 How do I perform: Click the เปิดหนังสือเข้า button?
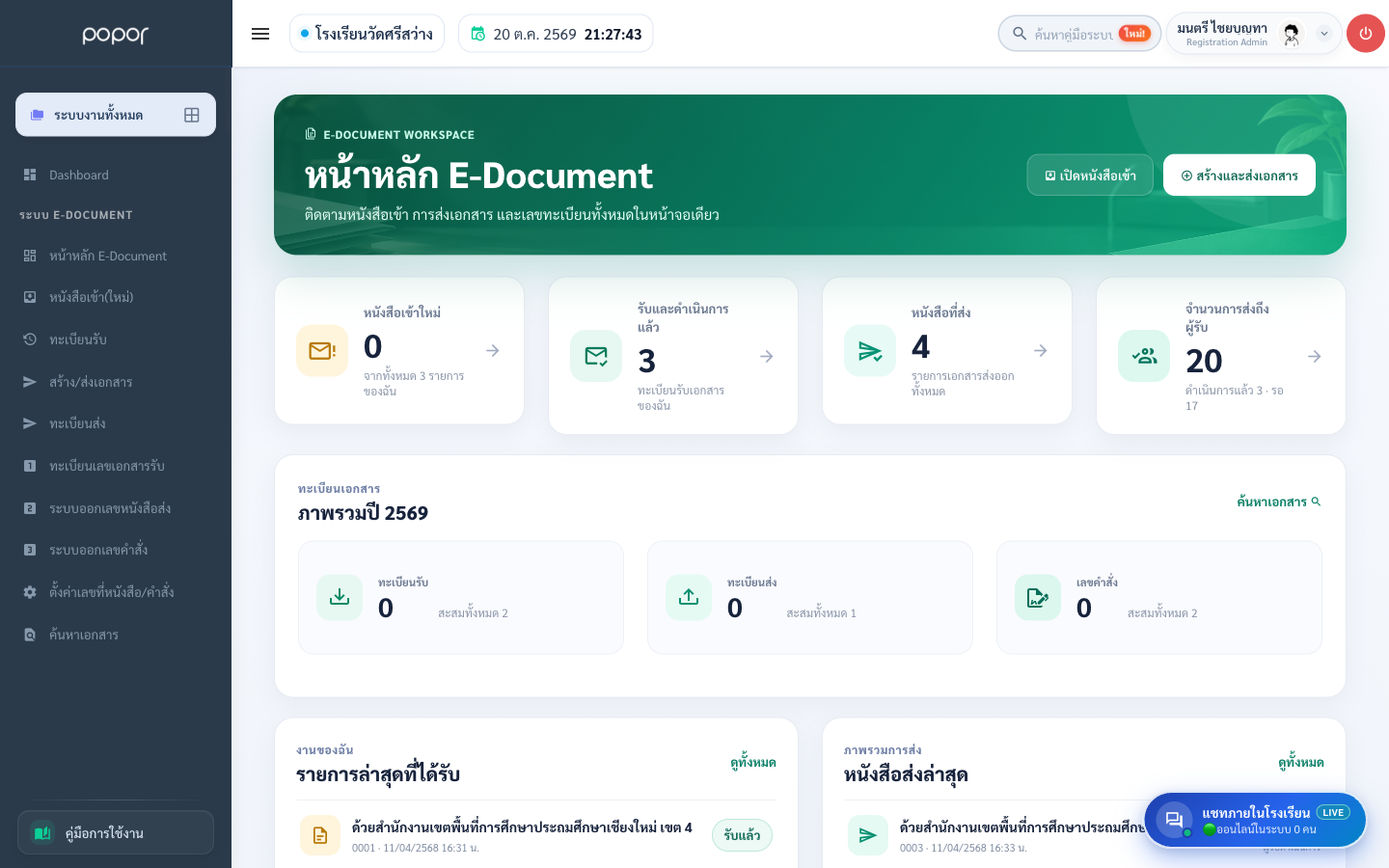click(x=1090, y=176)
